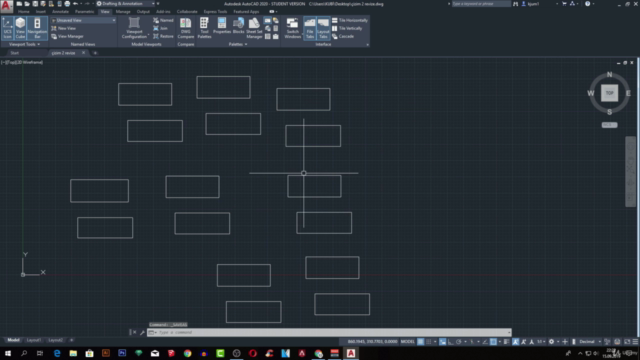Switch to the Annotate ribbon tab
Screen dimensions: 640x360
point(60,12)
